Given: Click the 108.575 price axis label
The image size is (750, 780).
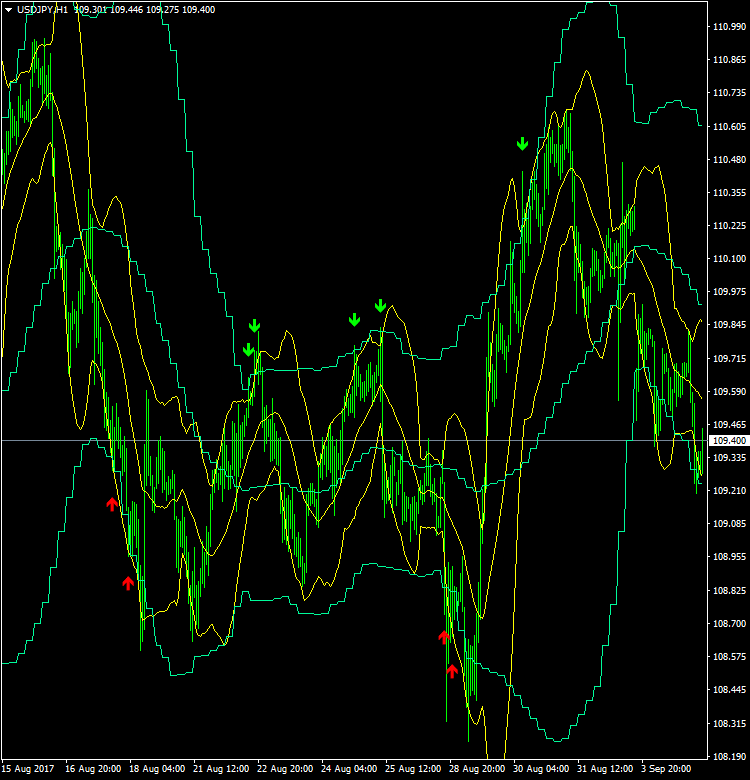Looking at the screenshot, I should tap(729, 657).
